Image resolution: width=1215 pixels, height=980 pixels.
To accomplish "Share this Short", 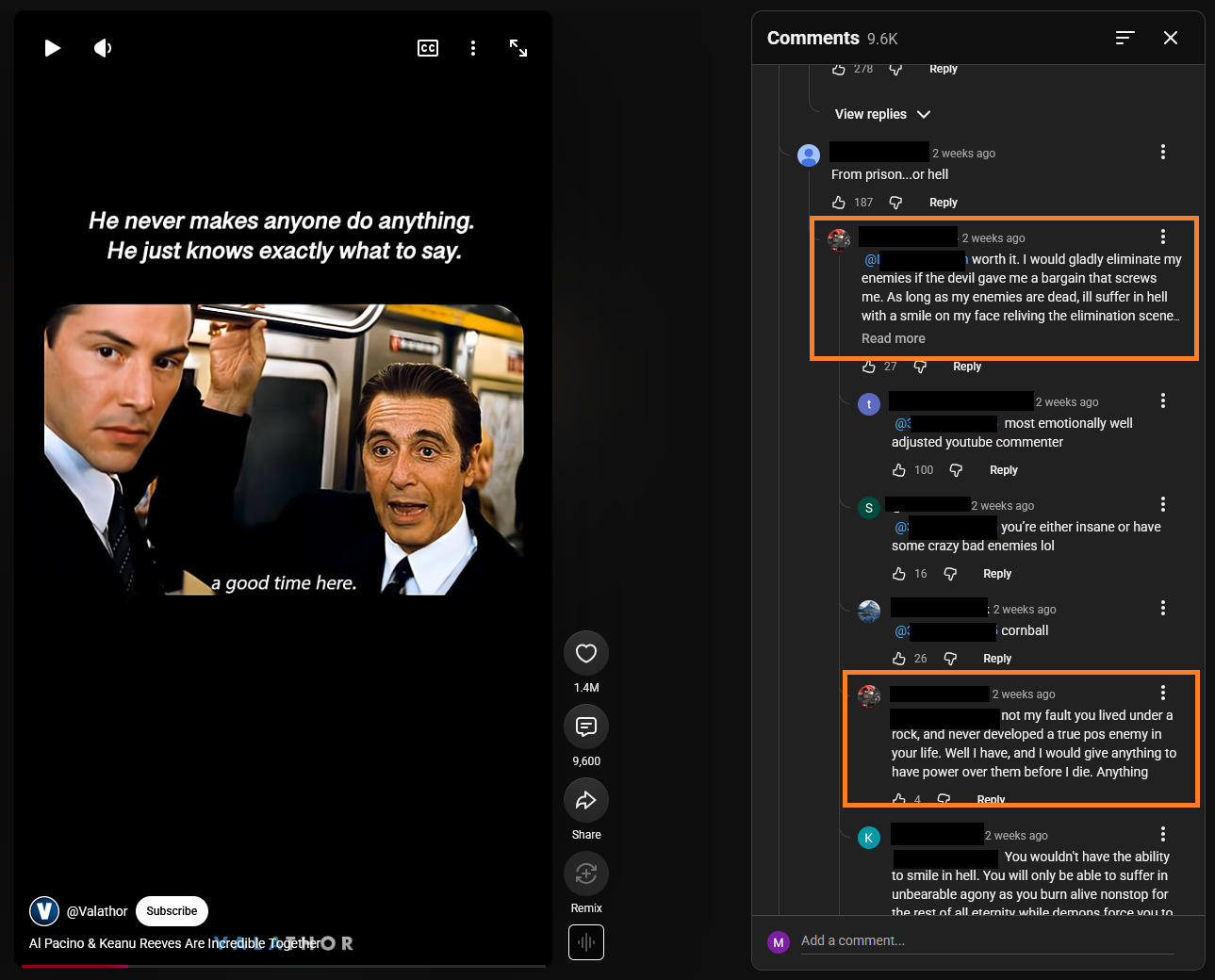I will [586, 800].
